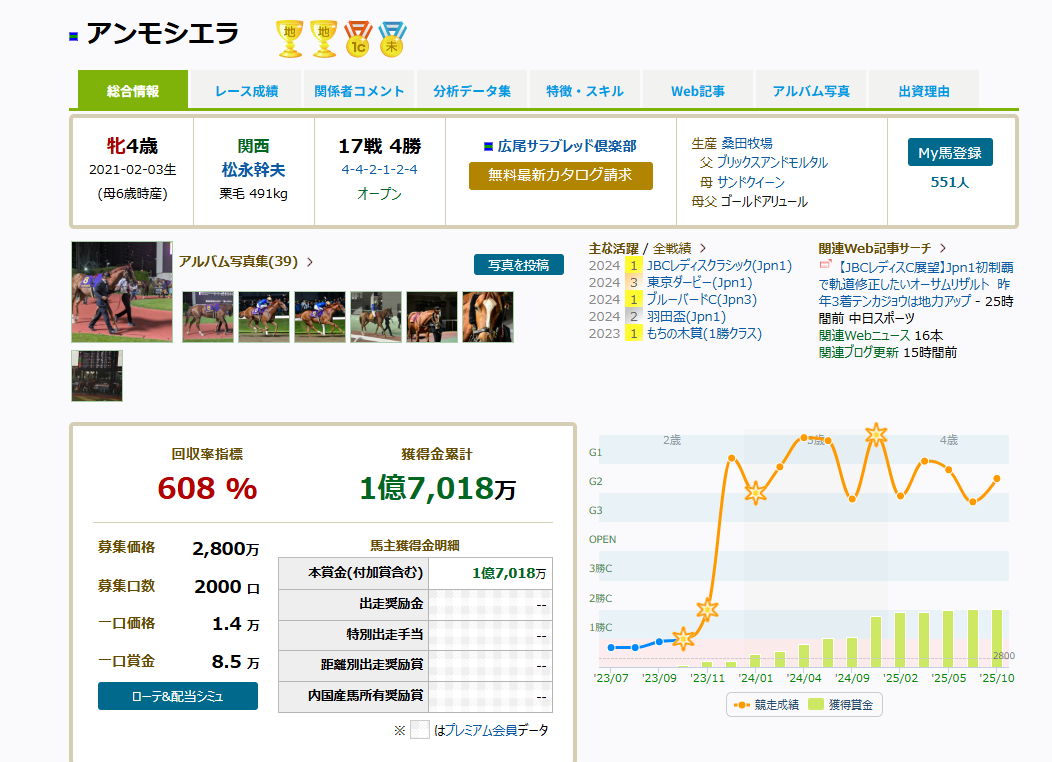Open the 桑田牧場 breeder link

click(x=747, y=143)
